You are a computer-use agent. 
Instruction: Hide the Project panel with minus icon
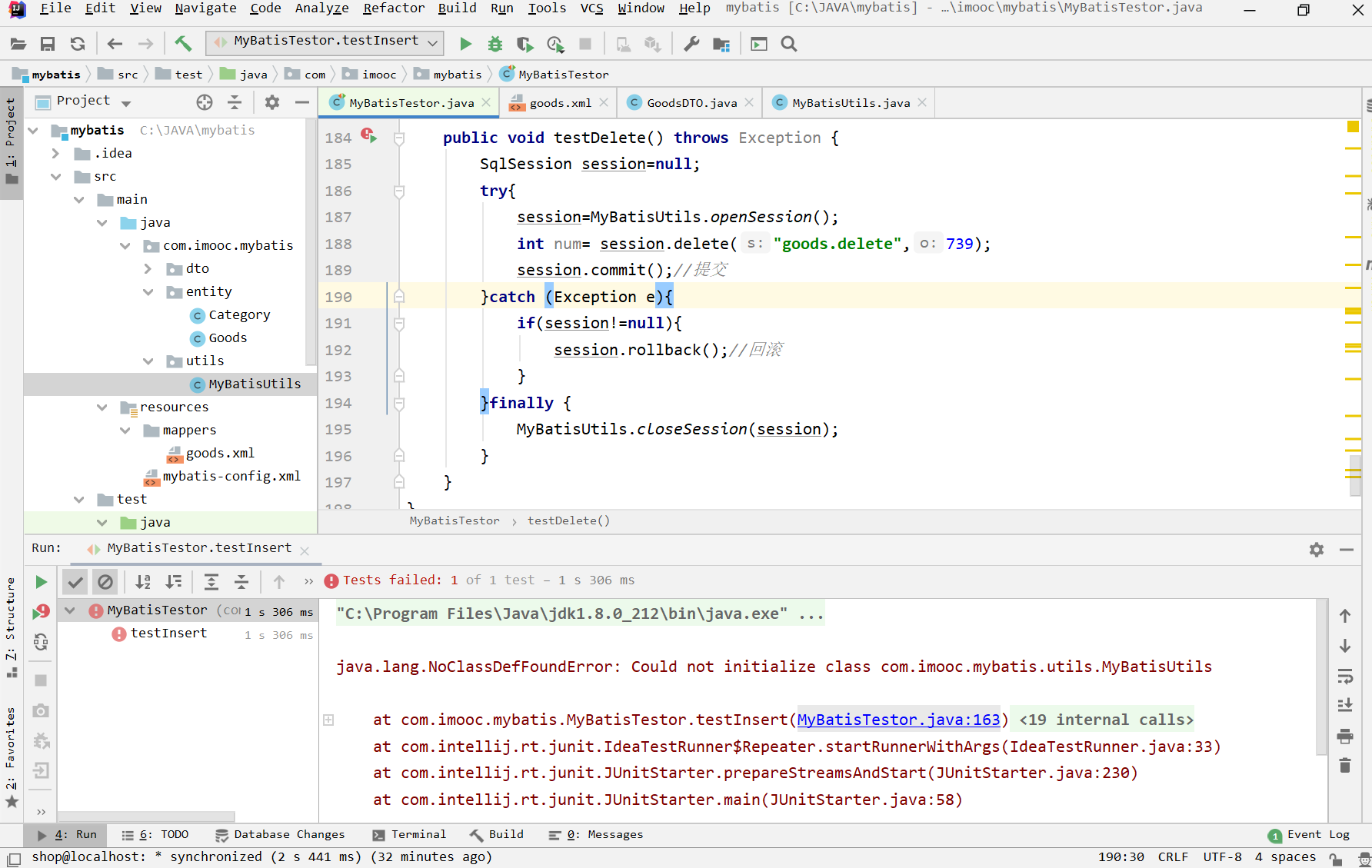(302, 101)
